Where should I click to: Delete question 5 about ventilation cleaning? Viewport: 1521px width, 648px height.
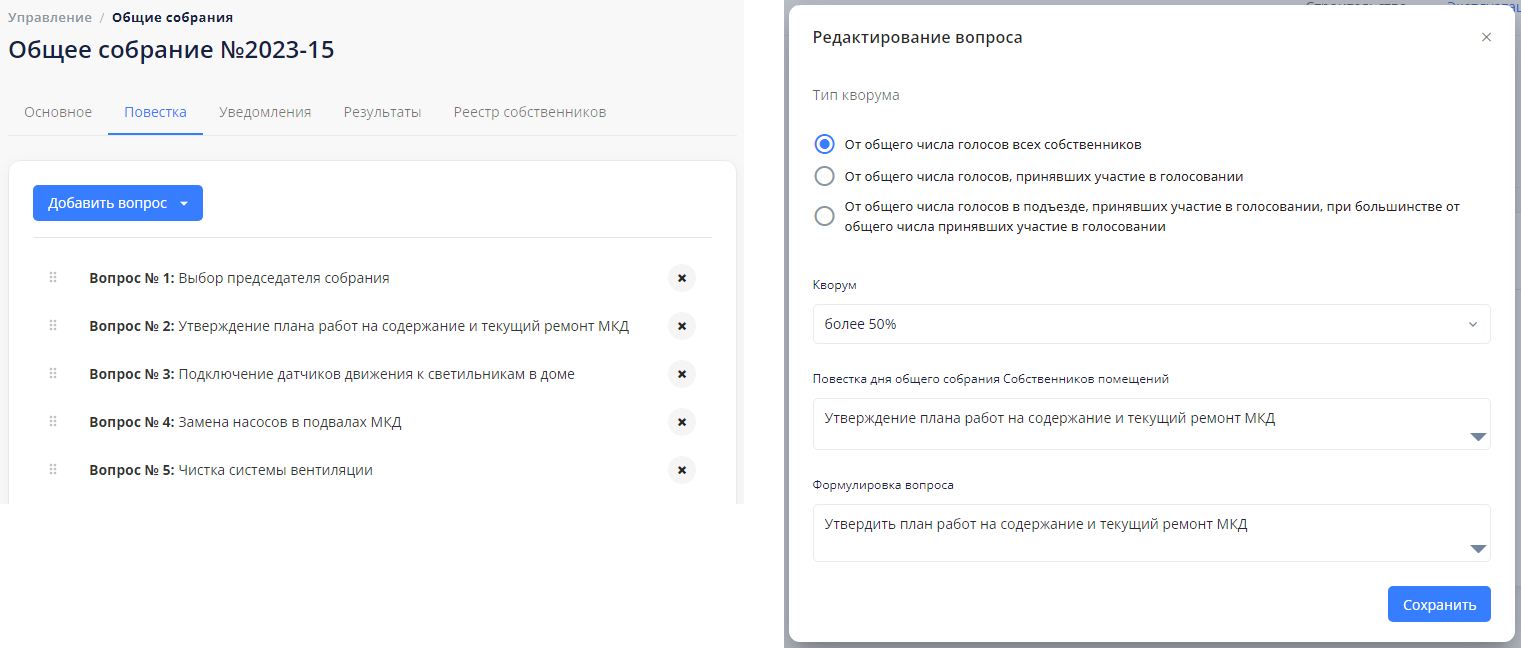point(681,470)
